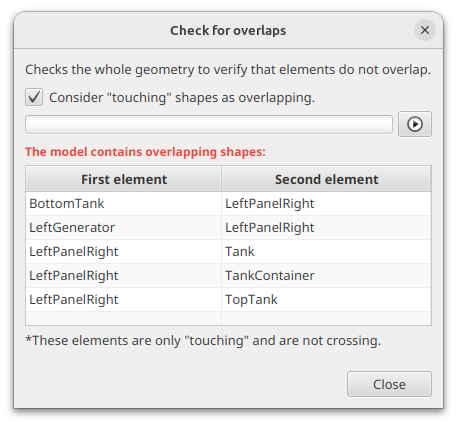Select BottomTank in first row
This screenshot has height=425, width=457.
(124, 204)
